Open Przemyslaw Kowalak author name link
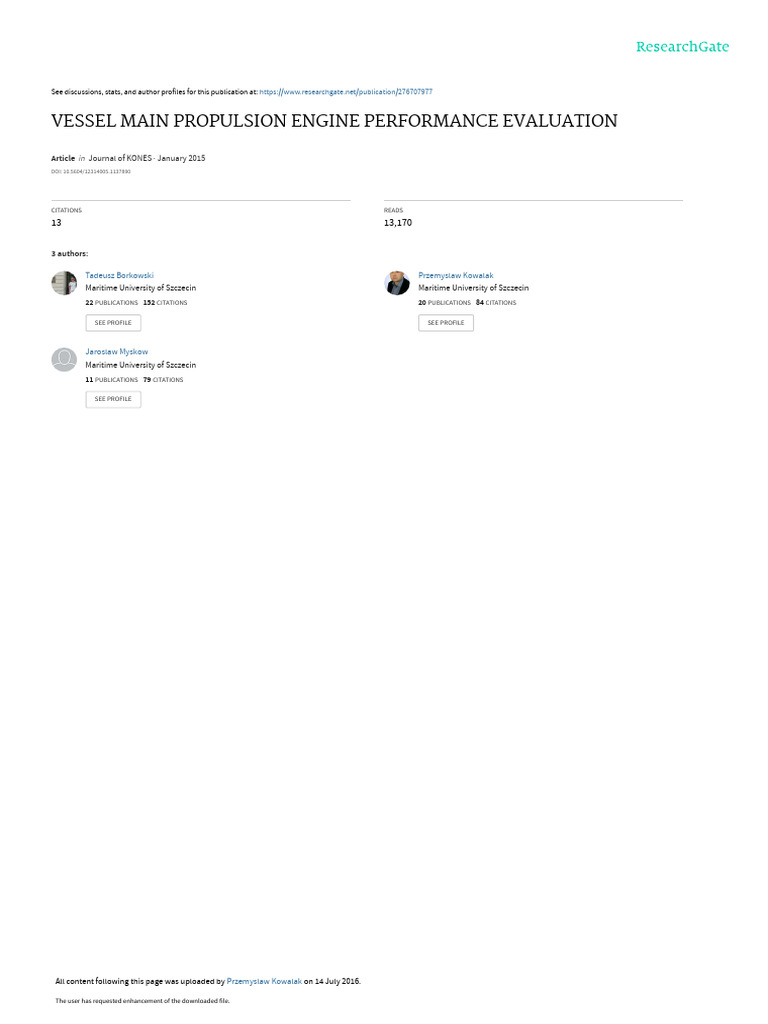 (456, 276)
